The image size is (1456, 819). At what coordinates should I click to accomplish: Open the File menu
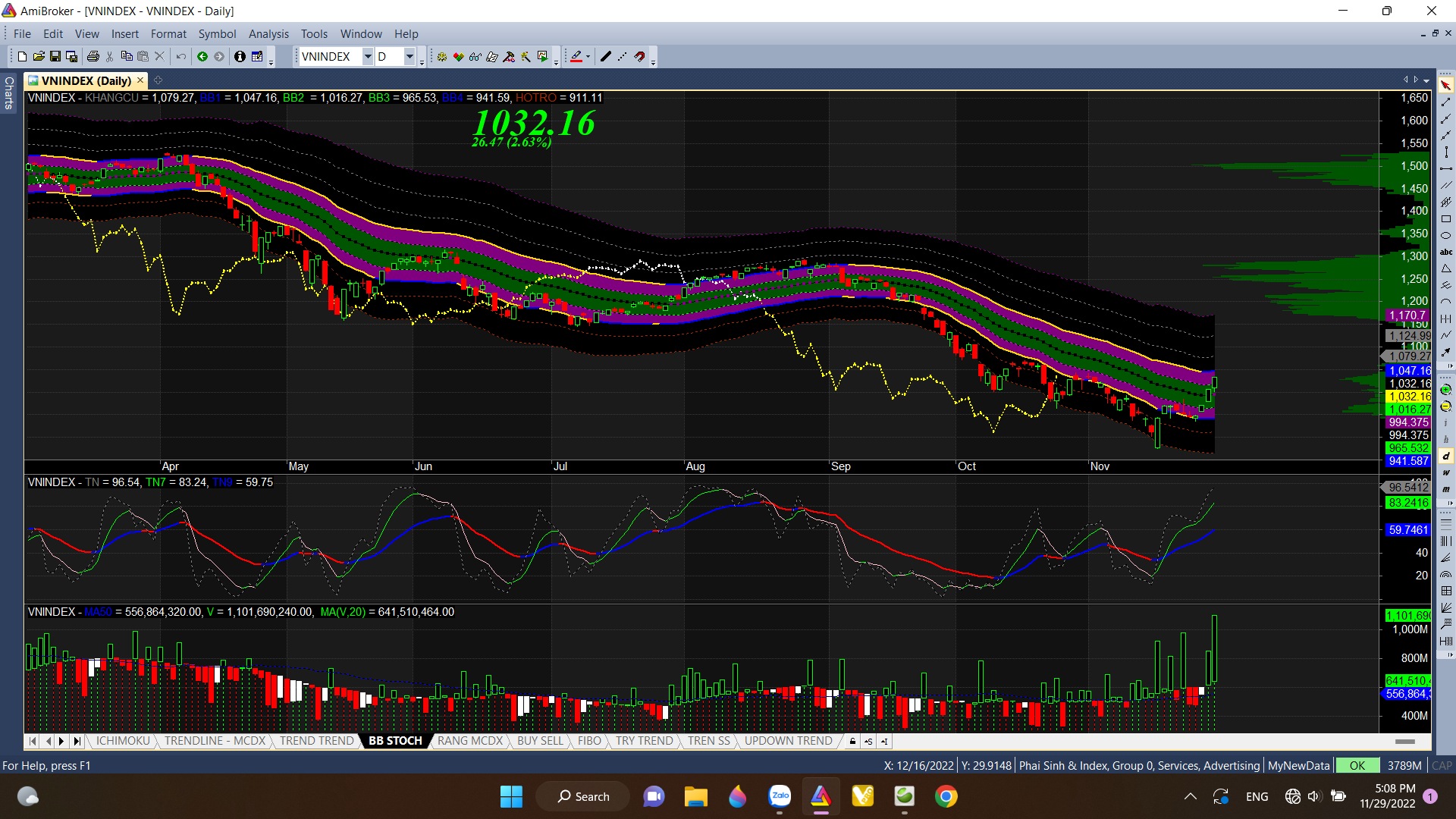click(22, 34)
